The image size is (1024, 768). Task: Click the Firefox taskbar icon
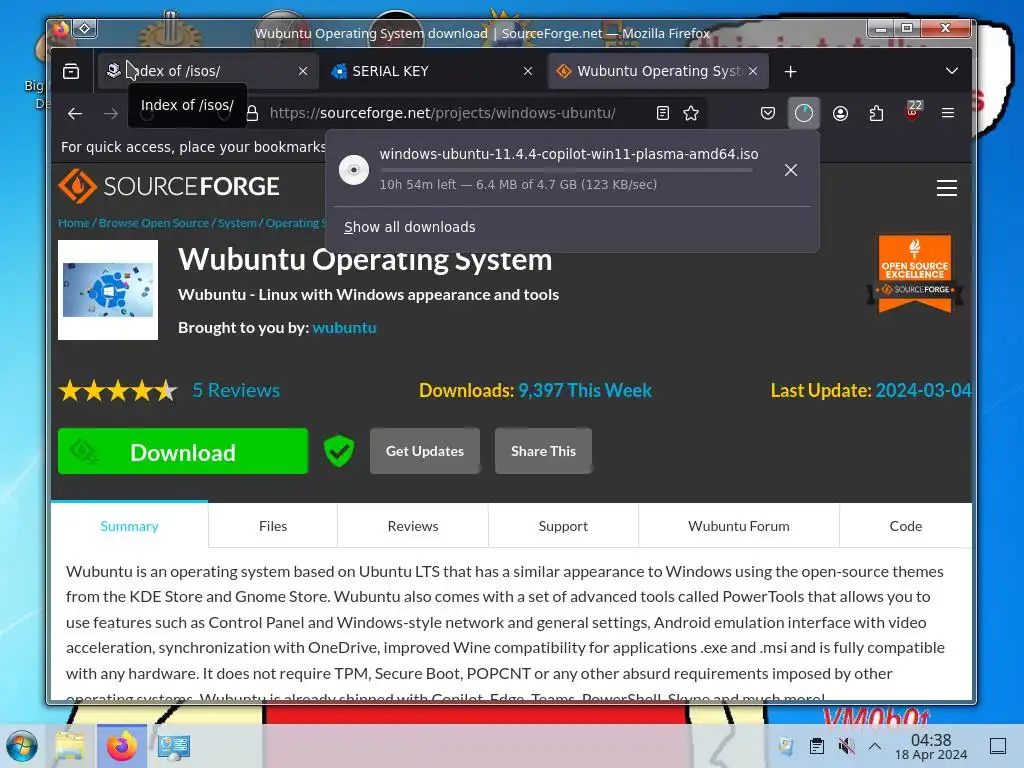pos(121,746)
